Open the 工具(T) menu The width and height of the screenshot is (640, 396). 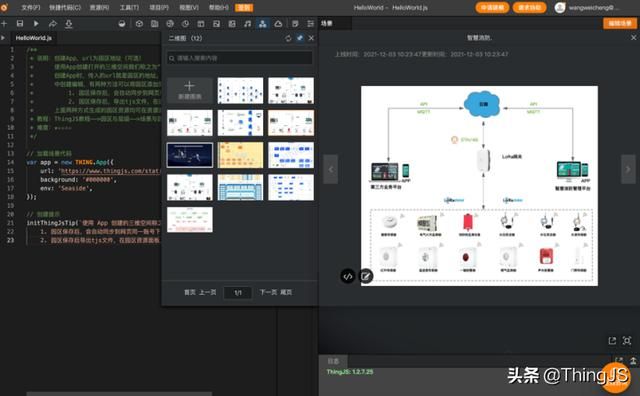(129, 7)
